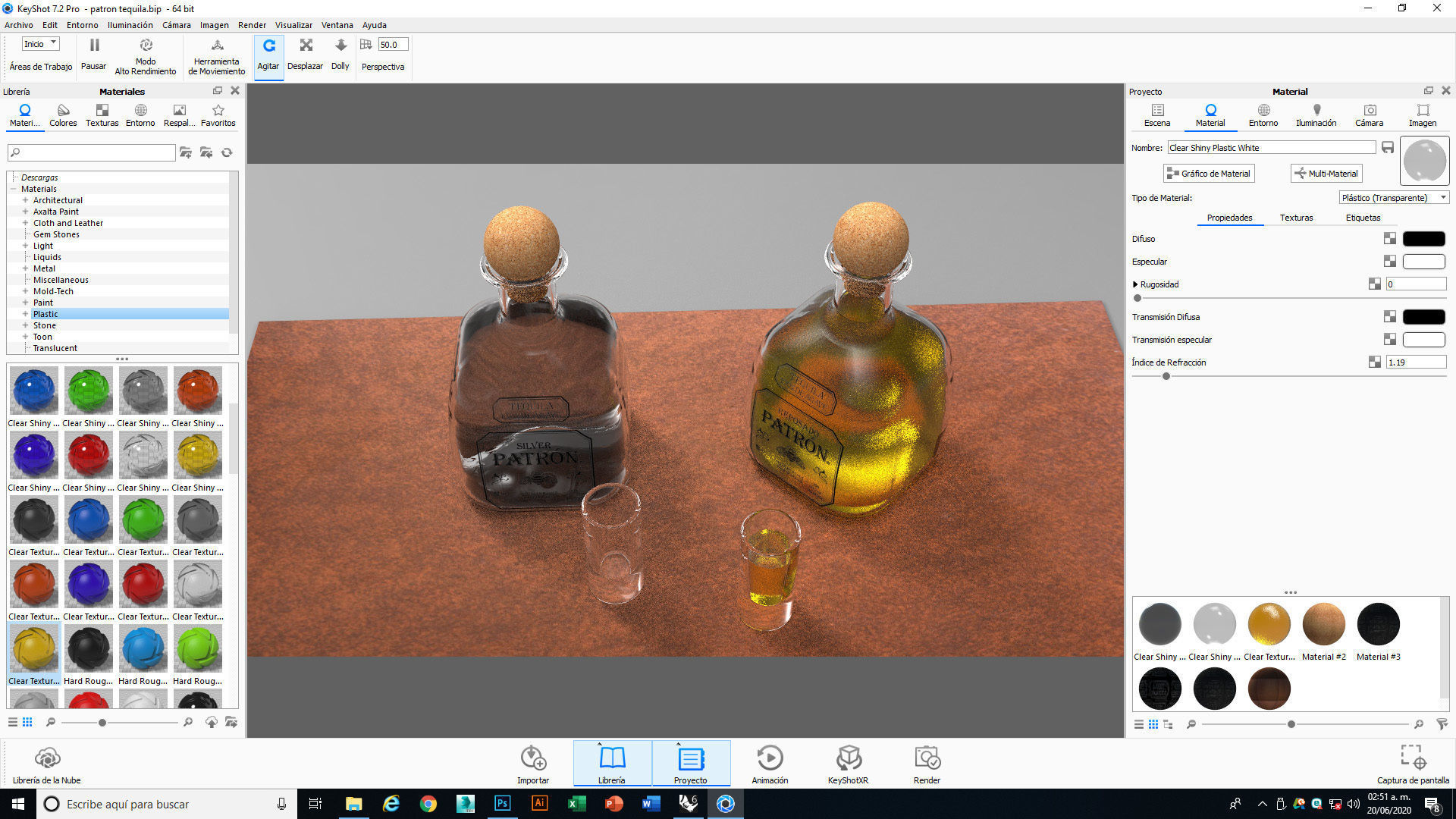Open the Áreas de Trabajo Inicio dropdown

(x=40, y=44)
